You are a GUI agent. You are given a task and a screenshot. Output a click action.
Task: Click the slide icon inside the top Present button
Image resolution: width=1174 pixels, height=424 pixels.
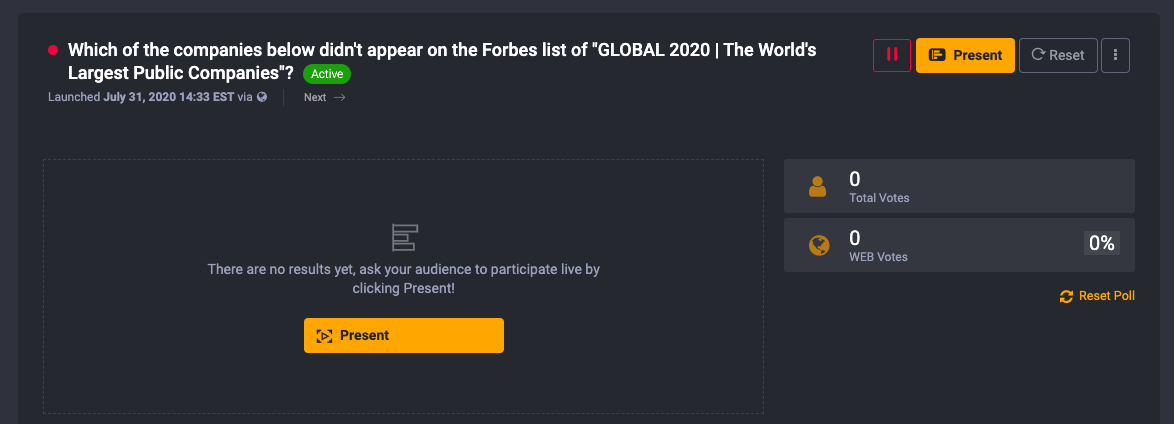point(937,55)
